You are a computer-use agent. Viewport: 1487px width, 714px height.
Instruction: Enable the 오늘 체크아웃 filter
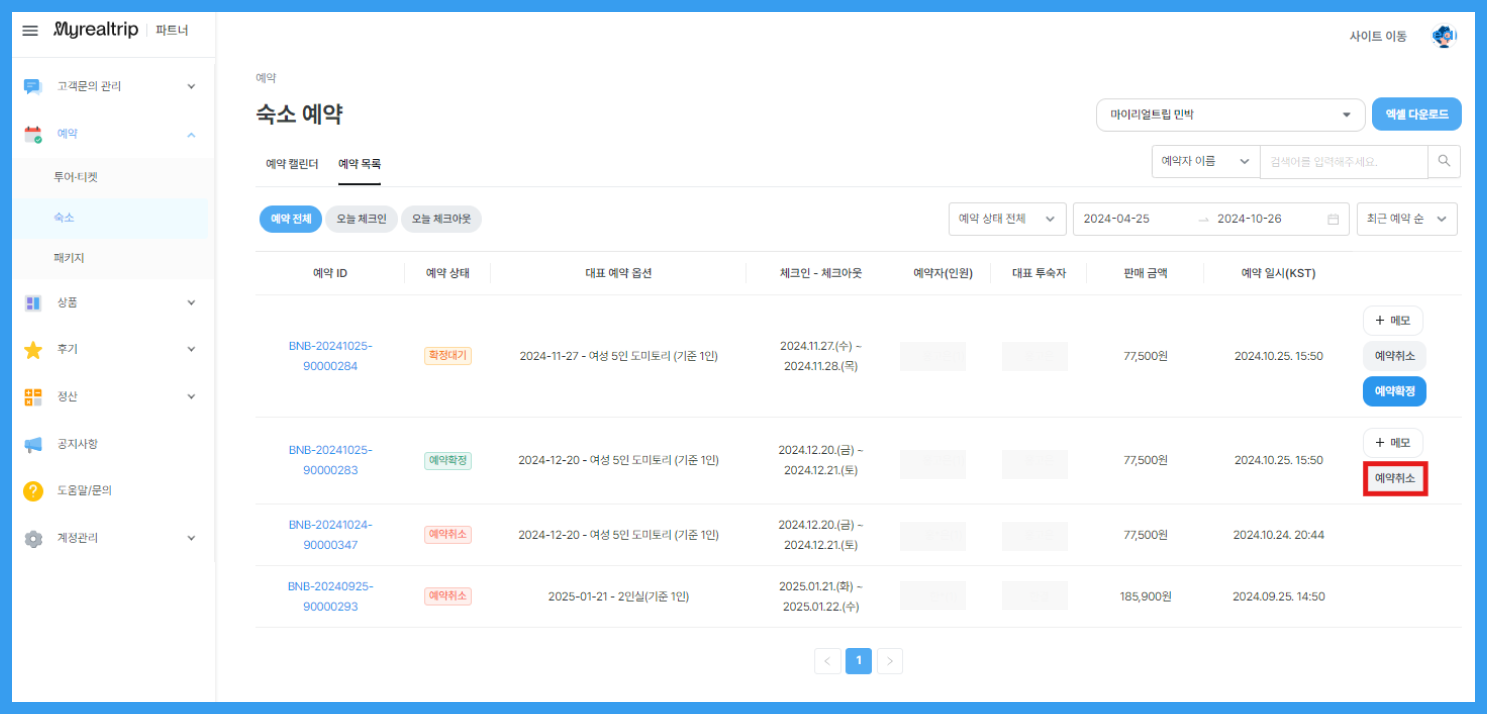[x=441, y=218]
